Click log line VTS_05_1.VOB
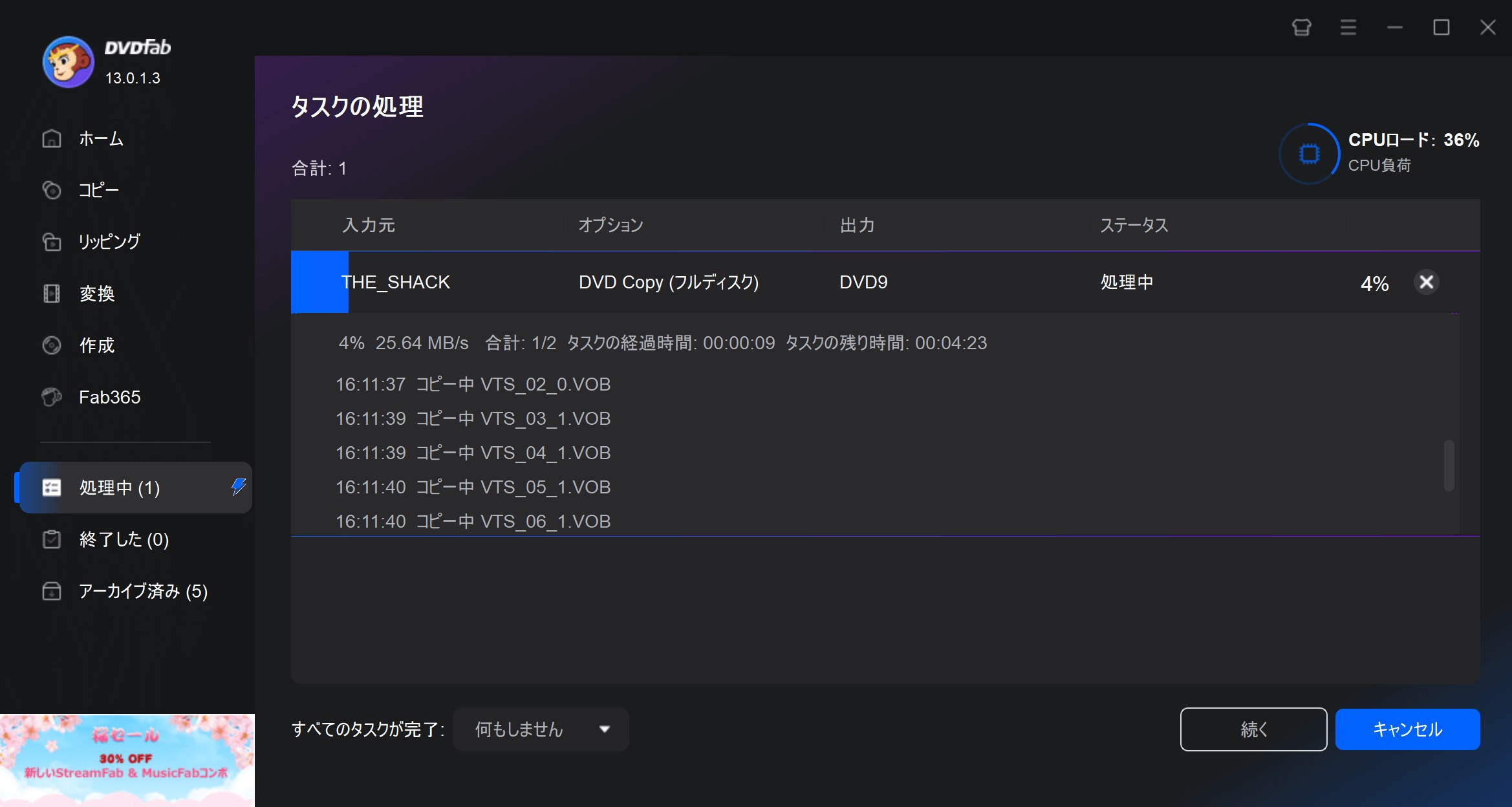The image size is (1512, 807). [x=473, y=487]
